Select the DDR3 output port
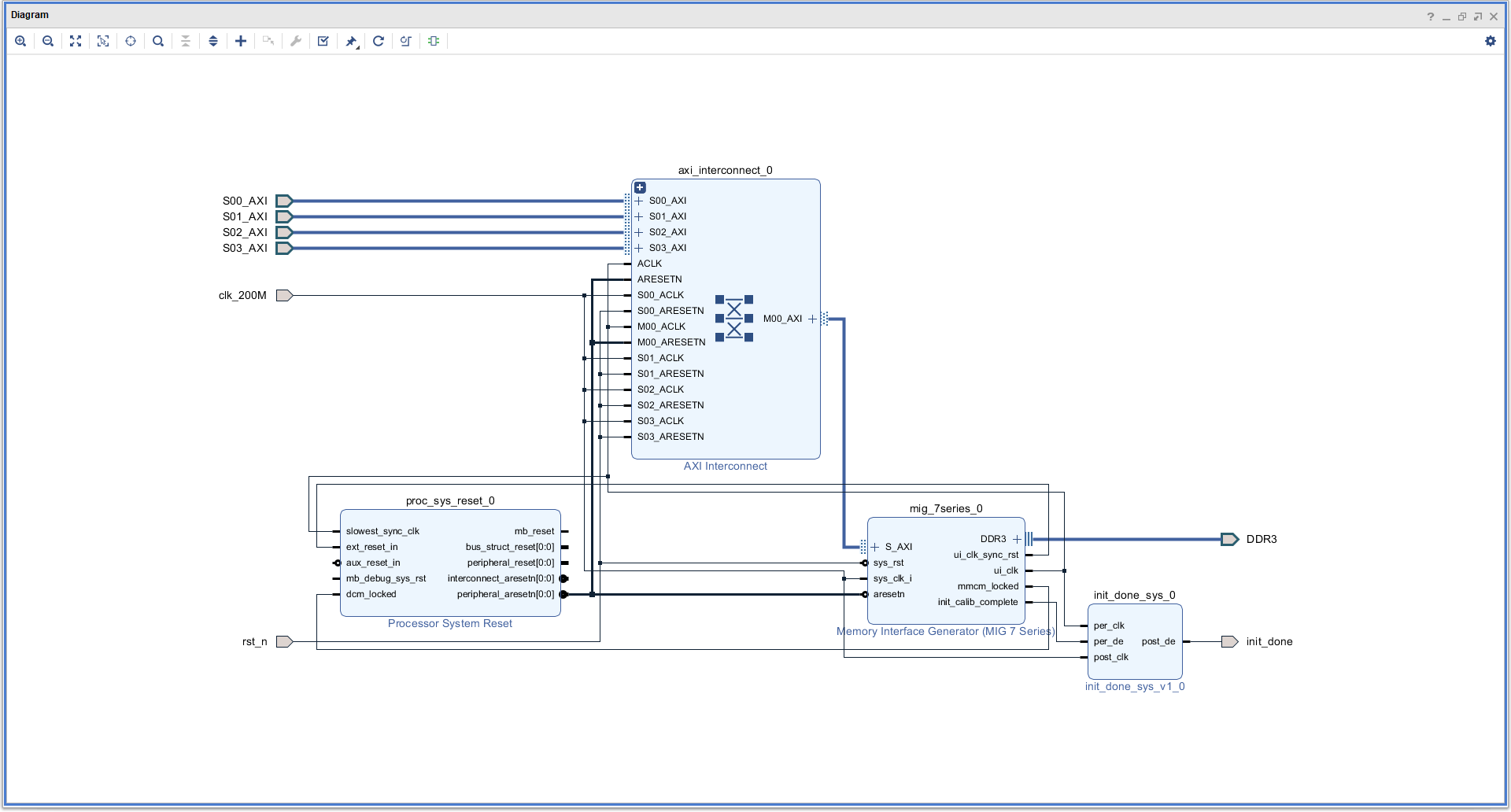Viewport: 1511px width, 812px height. (1229, 539)
